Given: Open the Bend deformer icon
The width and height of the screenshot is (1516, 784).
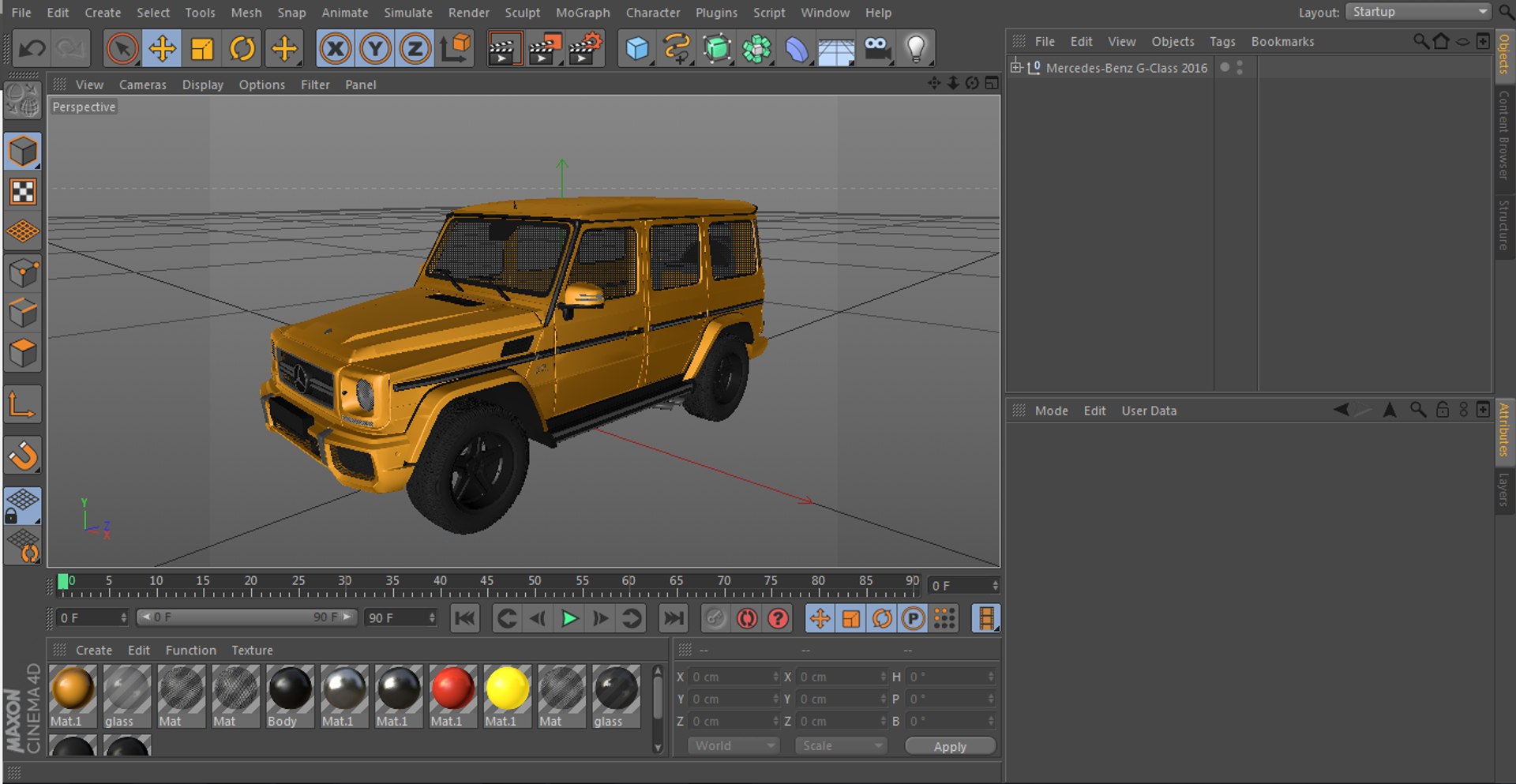Looking at the screenshot, I should (x=797, y=49).
